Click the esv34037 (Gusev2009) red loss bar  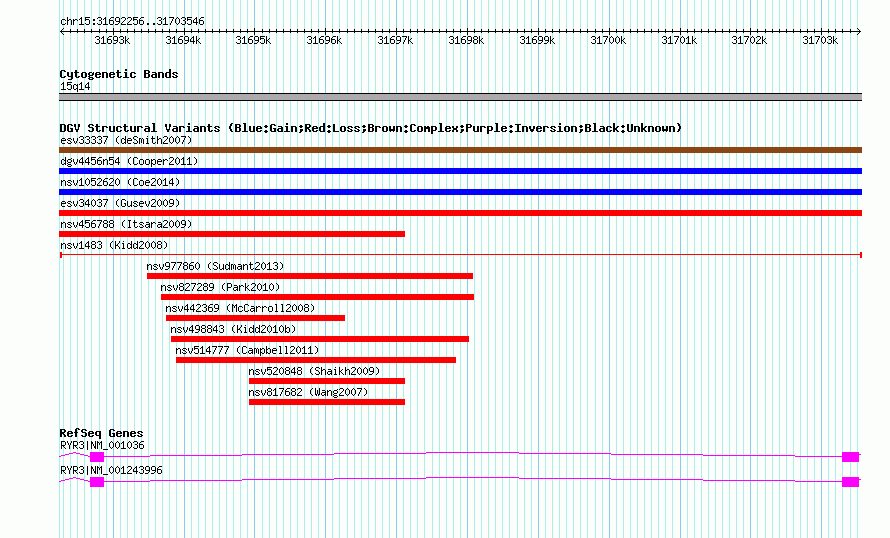(x=460, y=213)
